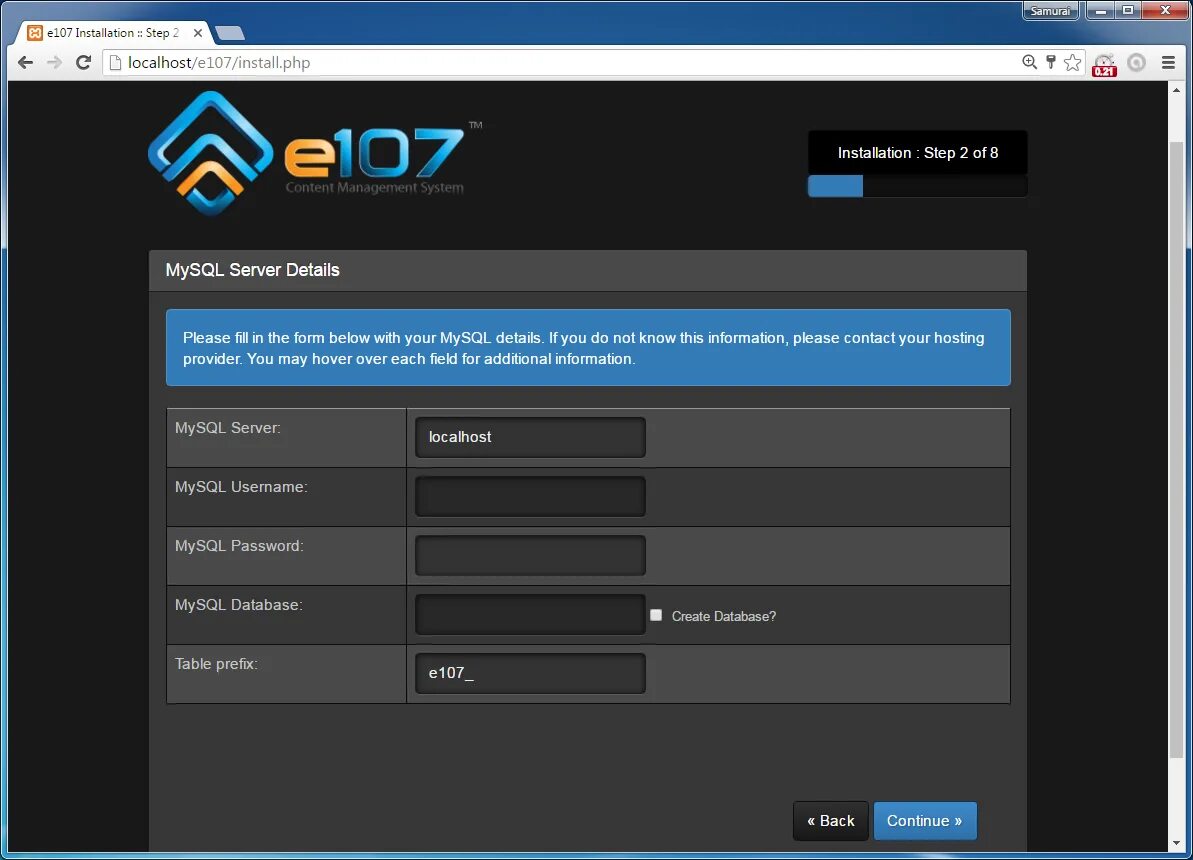Focus the MySQL Username field

pyautogui.click(x=530, y=496)
